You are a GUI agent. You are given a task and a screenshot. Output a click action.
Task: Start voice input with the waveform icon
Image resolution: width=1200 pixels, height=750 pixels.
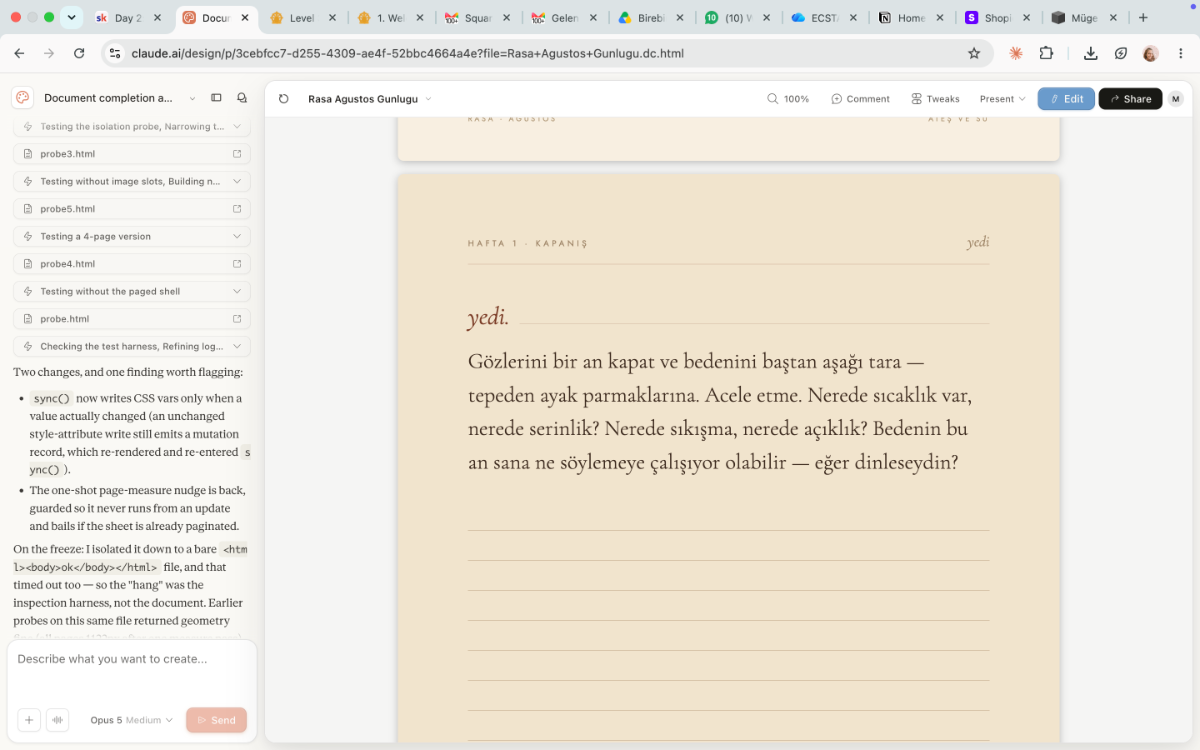point(58,720)
